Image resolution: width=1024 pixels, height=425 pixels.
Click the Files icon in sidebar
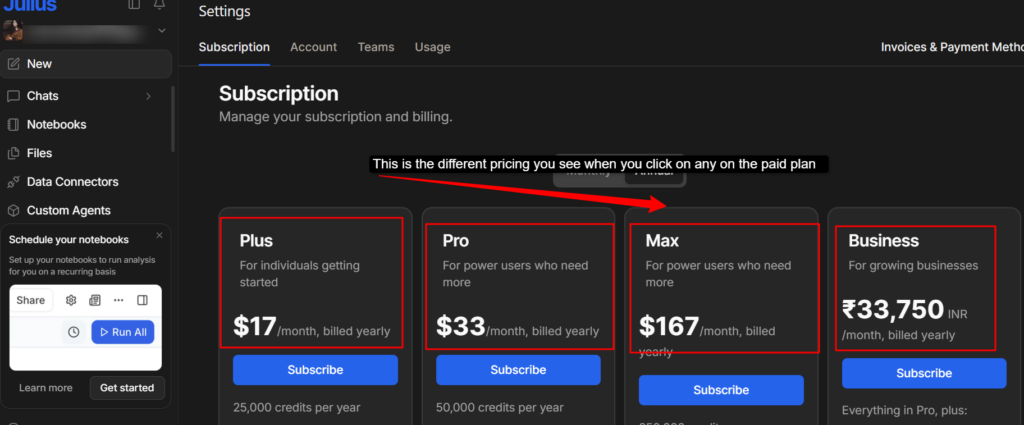coord(13,153)
